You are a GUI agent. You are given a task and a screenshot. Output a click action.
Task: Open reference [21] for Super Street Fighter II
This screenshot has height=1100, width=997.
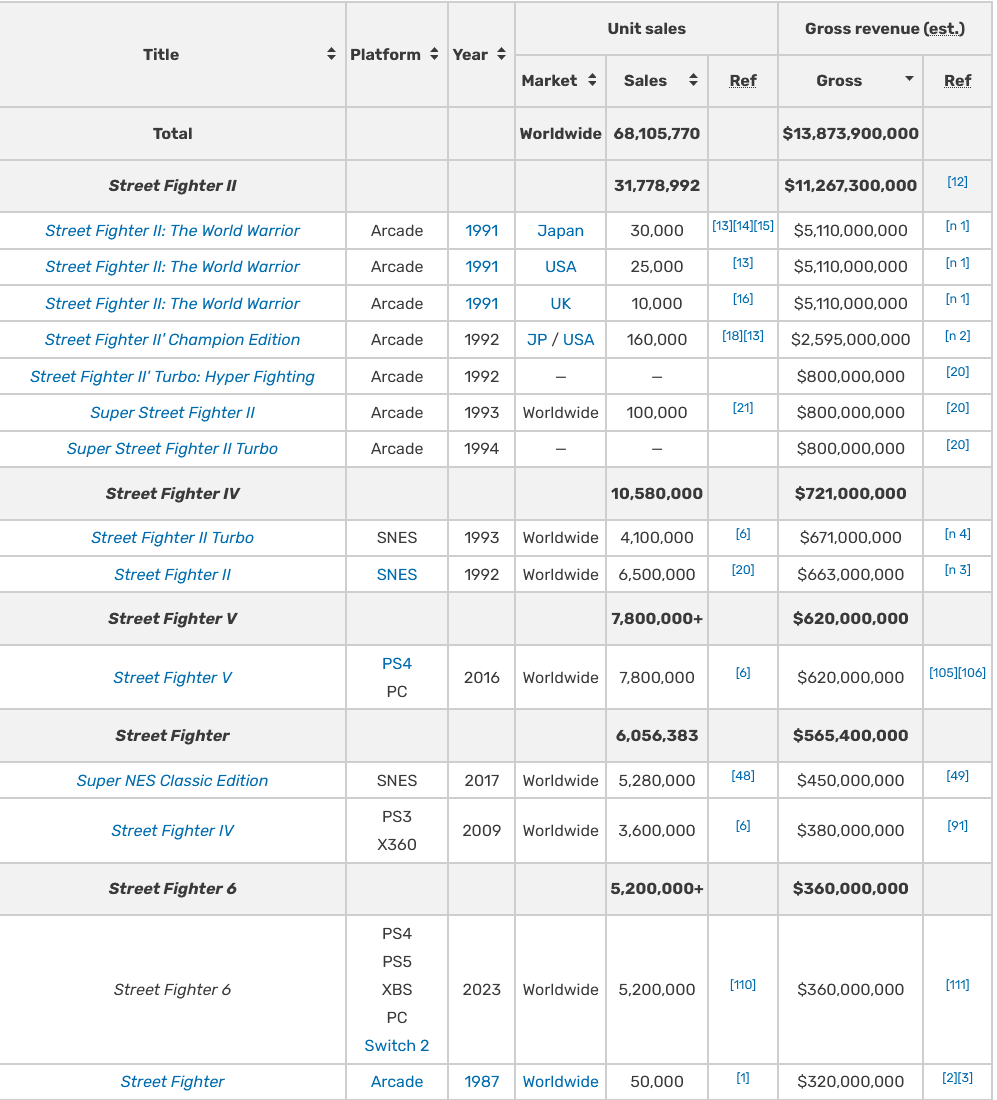click(x=742, y=408)
